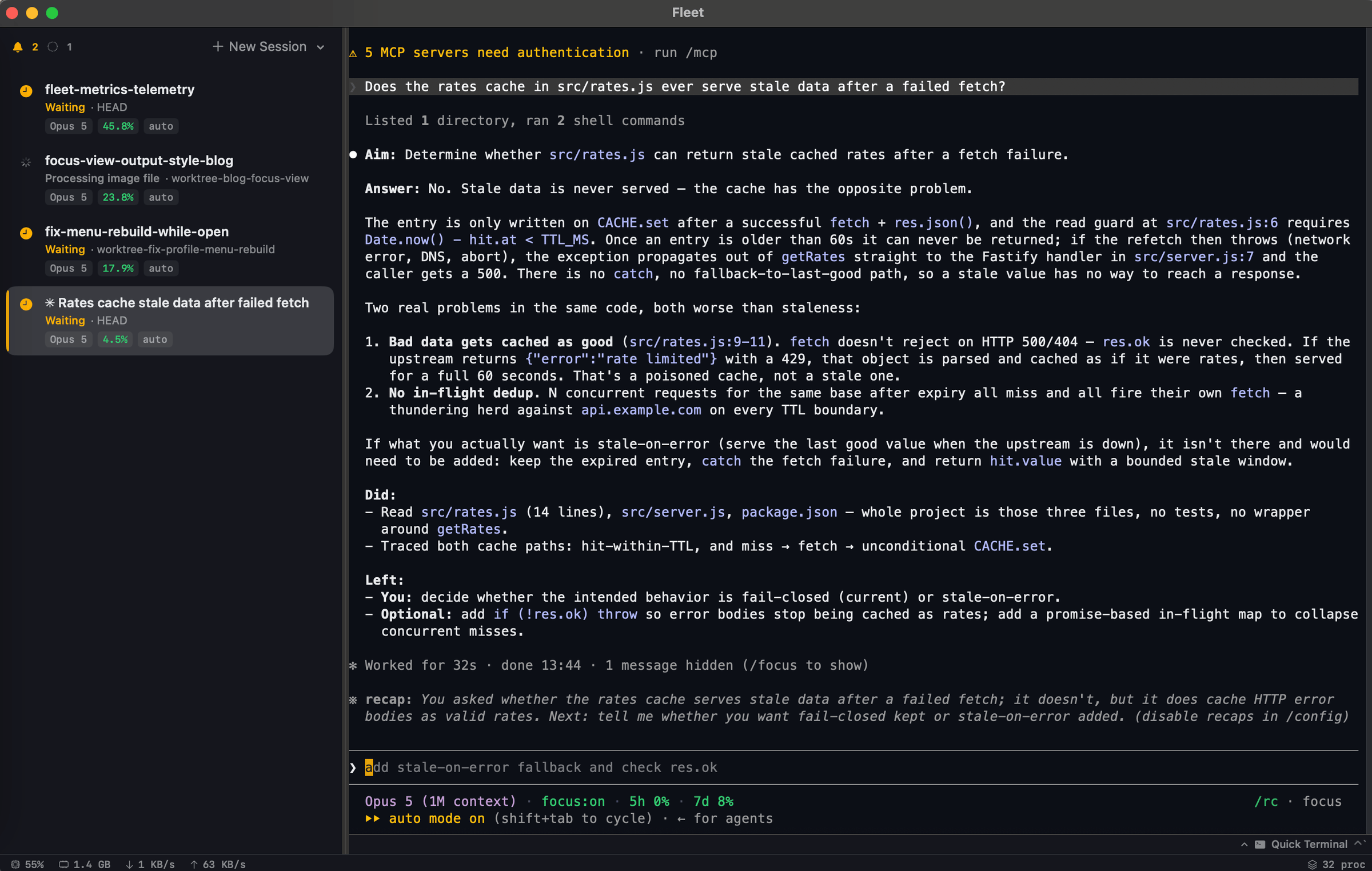1372x871 pixels.
Task: Select focus-view-output-style-blog session
Action: coord(170,179)
